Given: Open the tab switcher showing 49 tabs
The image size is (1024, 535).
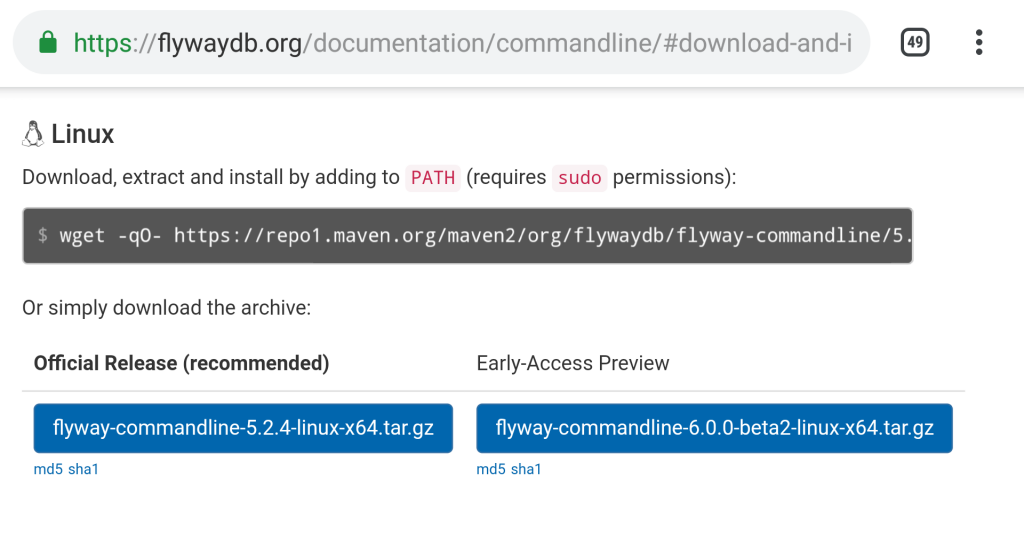Looking at the screenshot, I should 914,42.
